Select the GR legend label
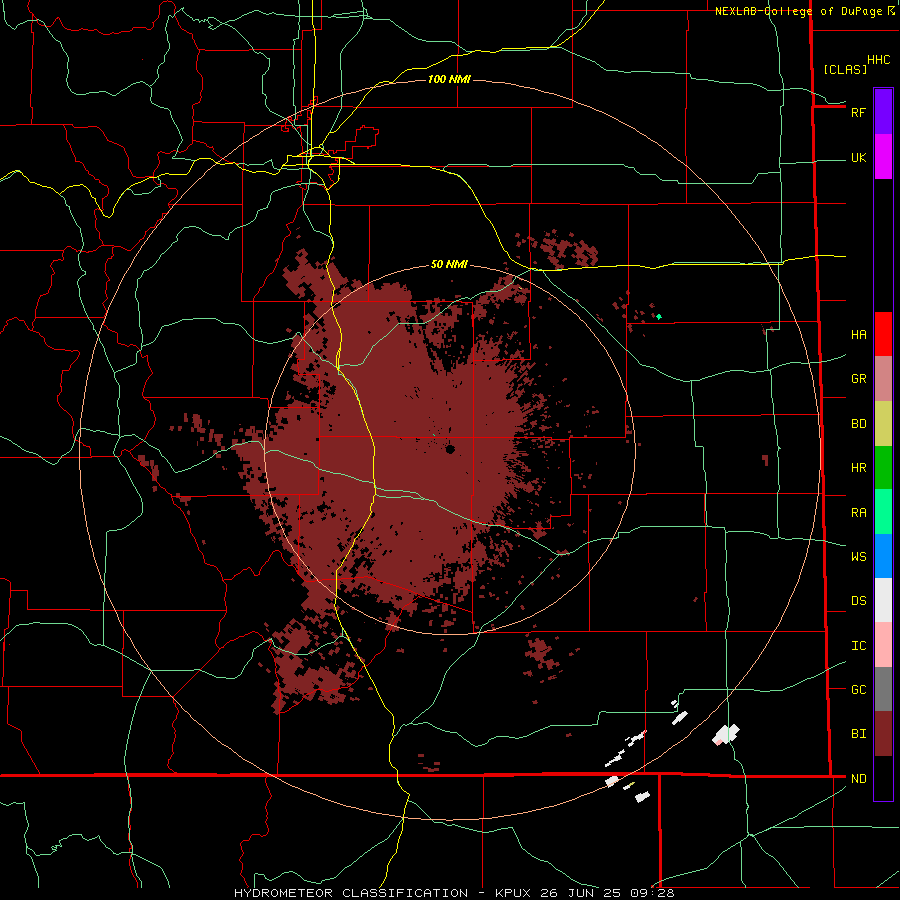 858,379
